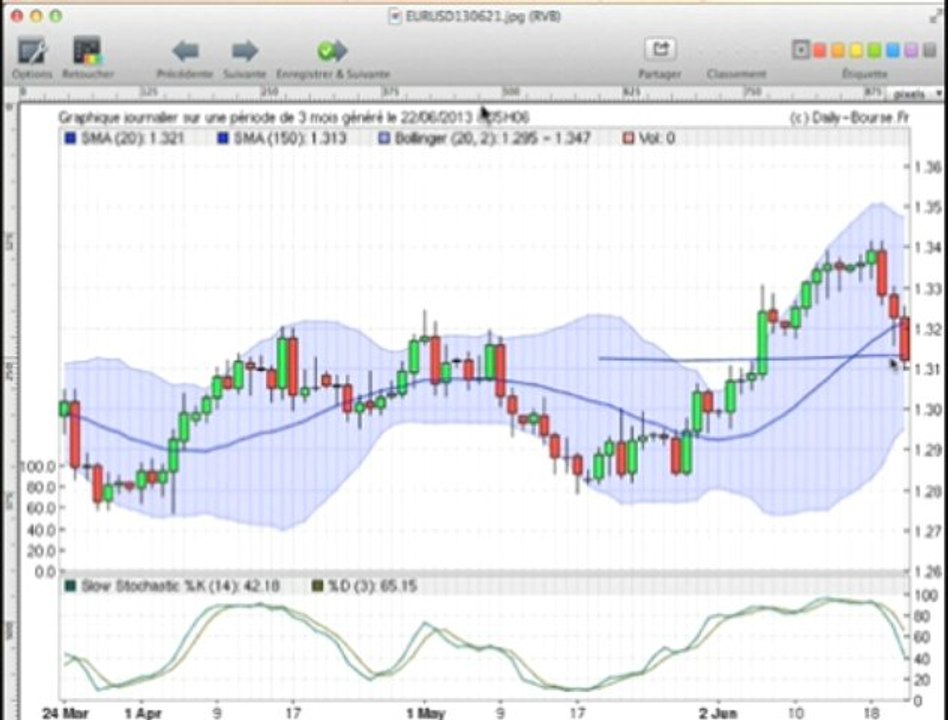Click the %D (3): 65.15 legend
Viewport: 948px width, 720px height.
click(365, 586)
